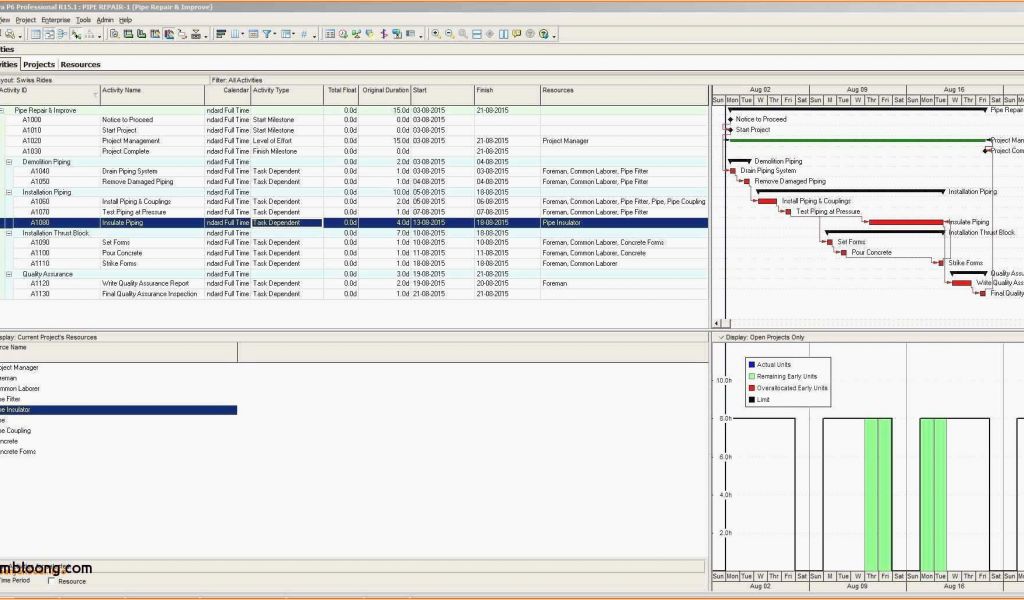This screenshot has width=1024, height=600.
Task: Select activity A1100 Pour Concrete row
Action: click(x=354, y=253)
